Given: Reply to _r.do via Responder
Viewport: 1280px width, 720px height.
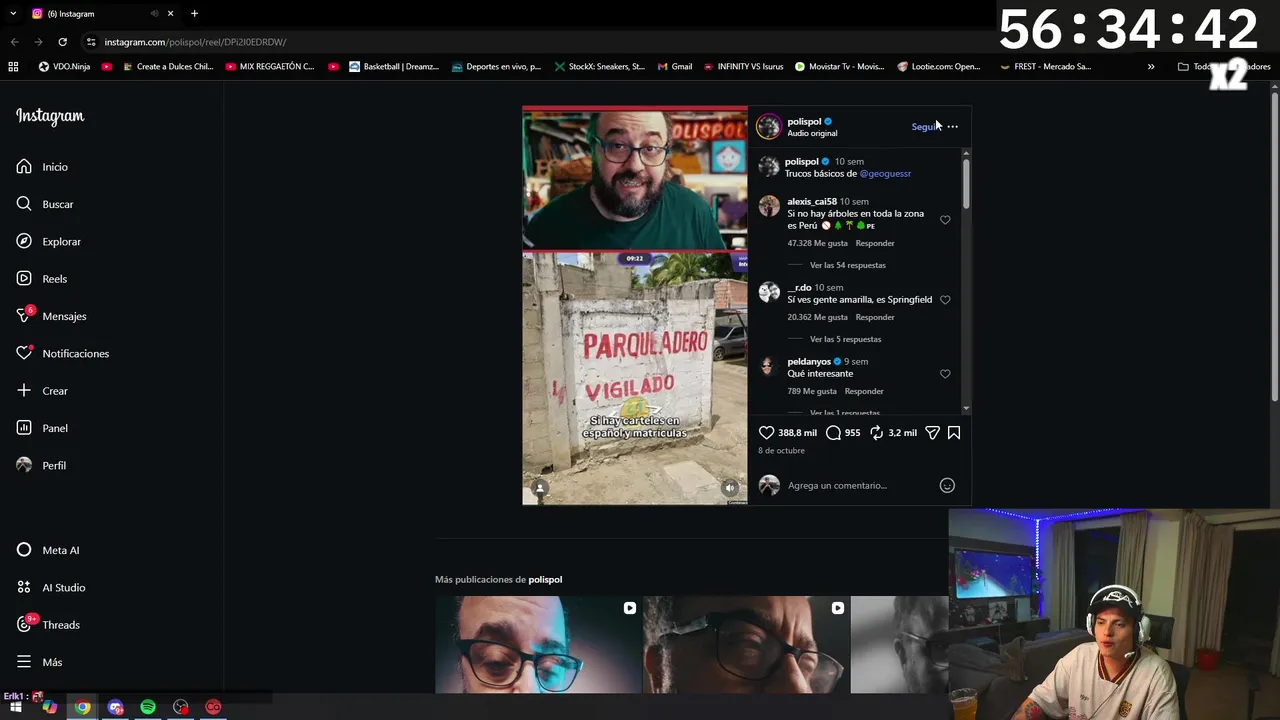Looking at the screenshot, I should pyautogui.click(x=875, y=317).
